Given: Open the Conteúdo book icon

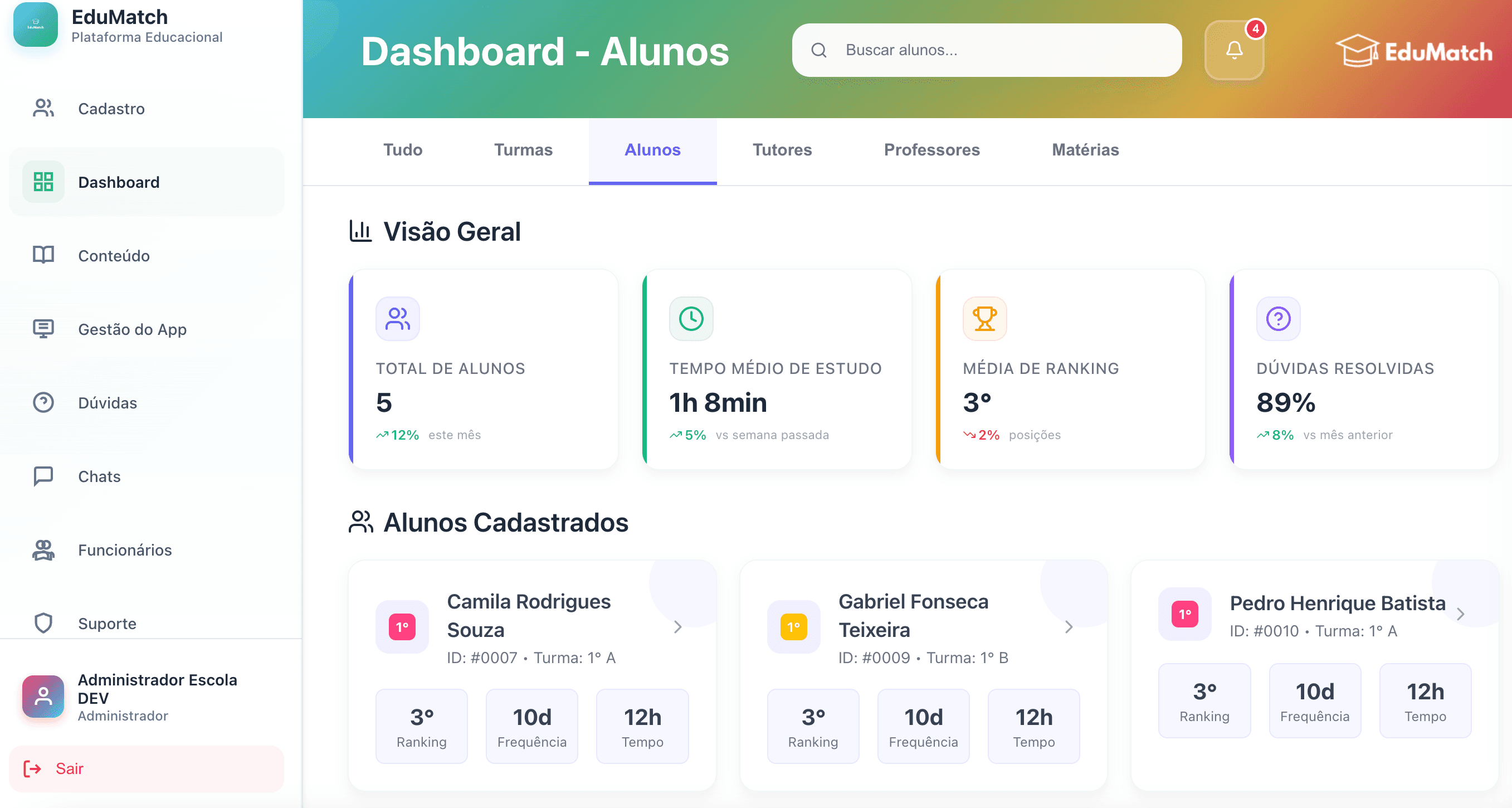Looking at the screenshot, I should tap(43, 255).
